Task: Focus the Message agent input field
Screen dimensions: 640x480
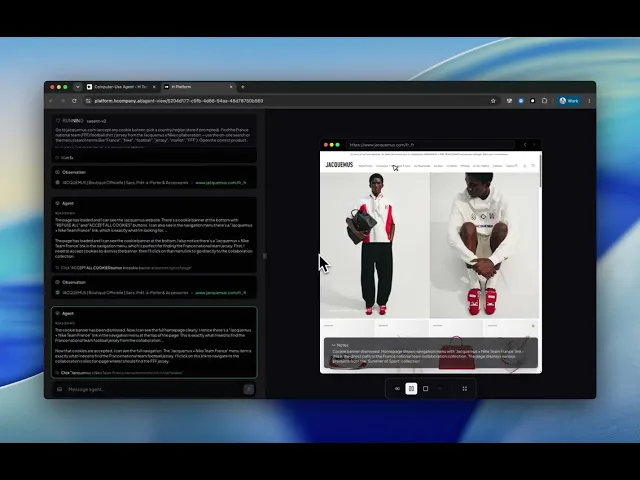Action: (153, 389)
